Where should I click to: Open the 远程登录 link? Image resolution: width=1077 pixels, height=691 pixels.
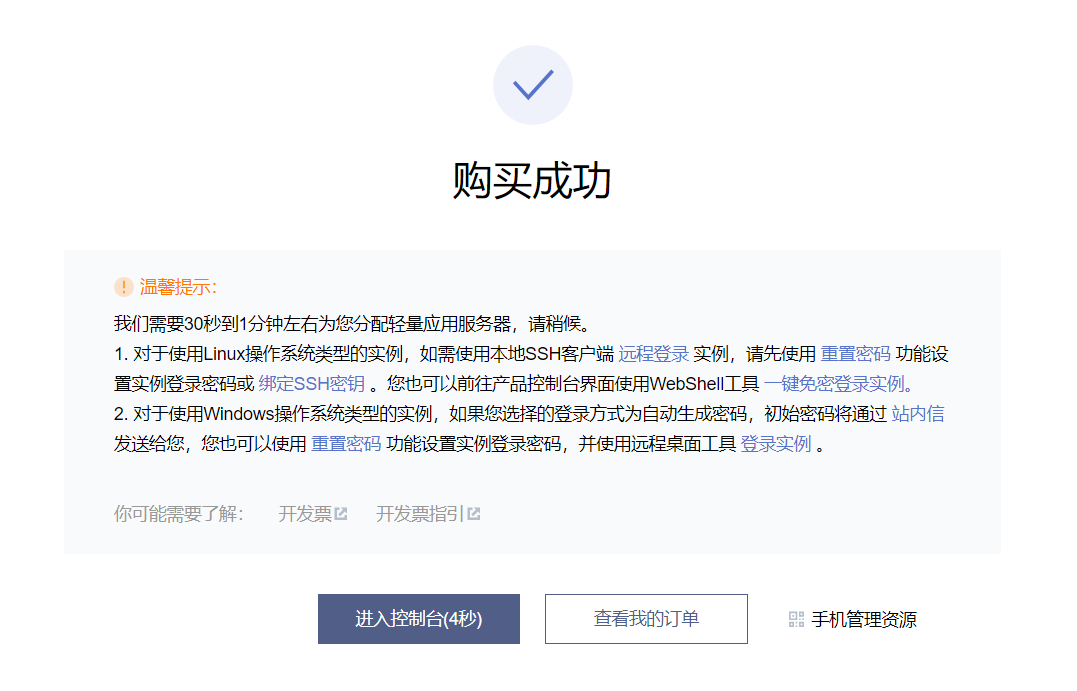[653, 354]
